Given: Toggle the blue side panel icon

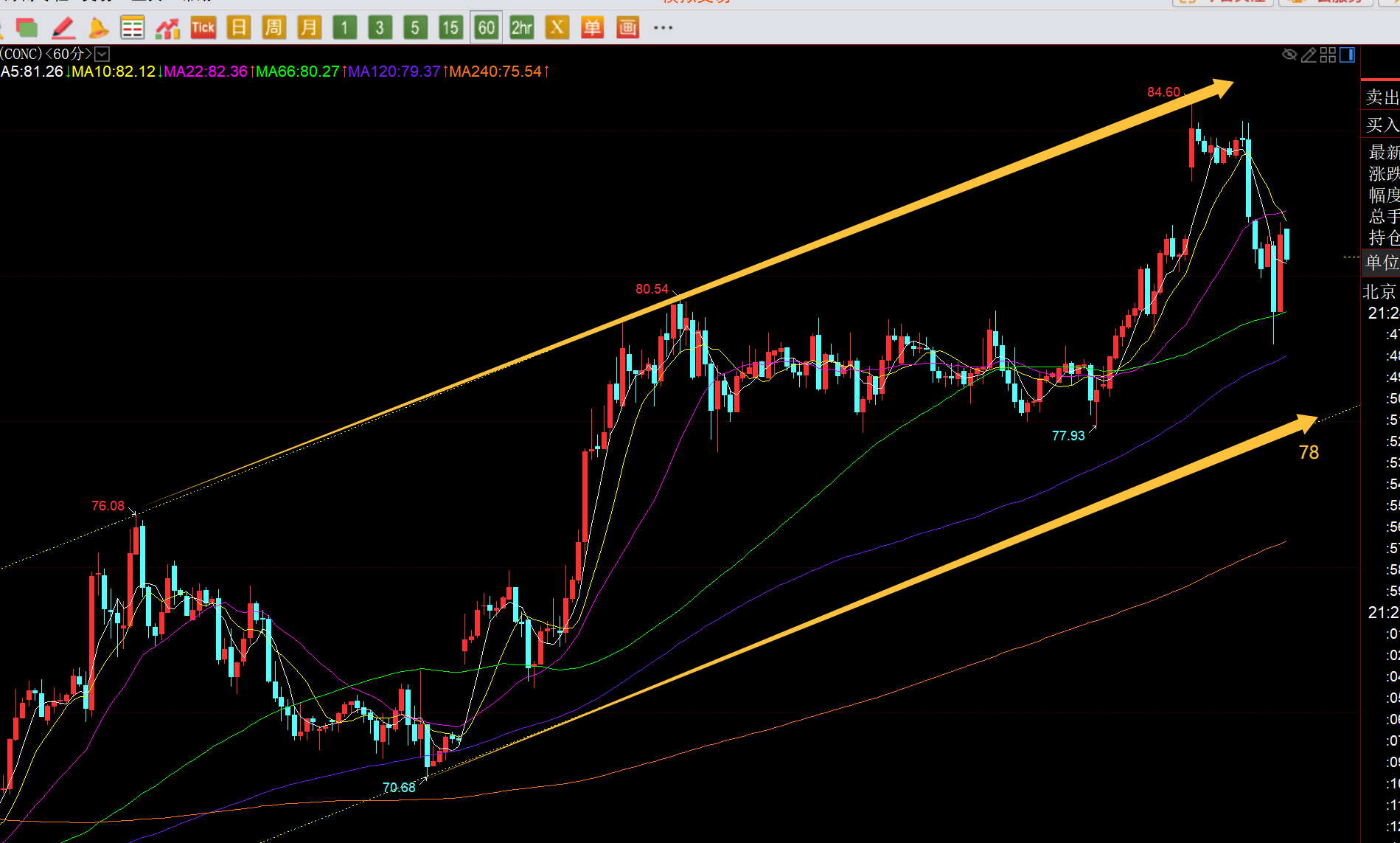Looking at the screenshot, I should click(x=1347, y=55).
